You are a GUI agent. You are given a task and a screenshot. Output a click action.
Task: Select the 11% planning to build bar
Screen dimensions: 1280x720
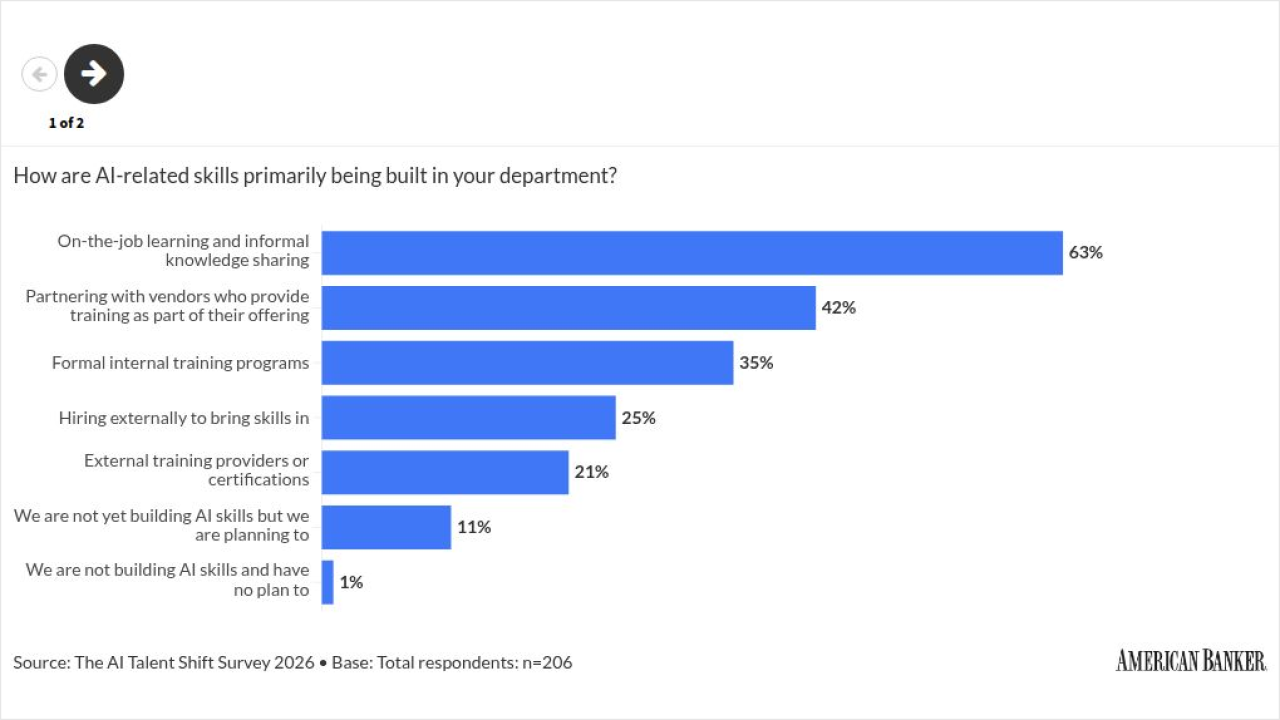[386, 527]
